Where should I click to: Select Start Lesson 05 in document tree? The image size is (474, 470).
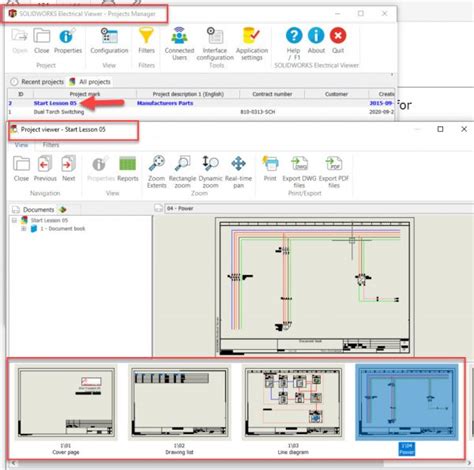49,220
